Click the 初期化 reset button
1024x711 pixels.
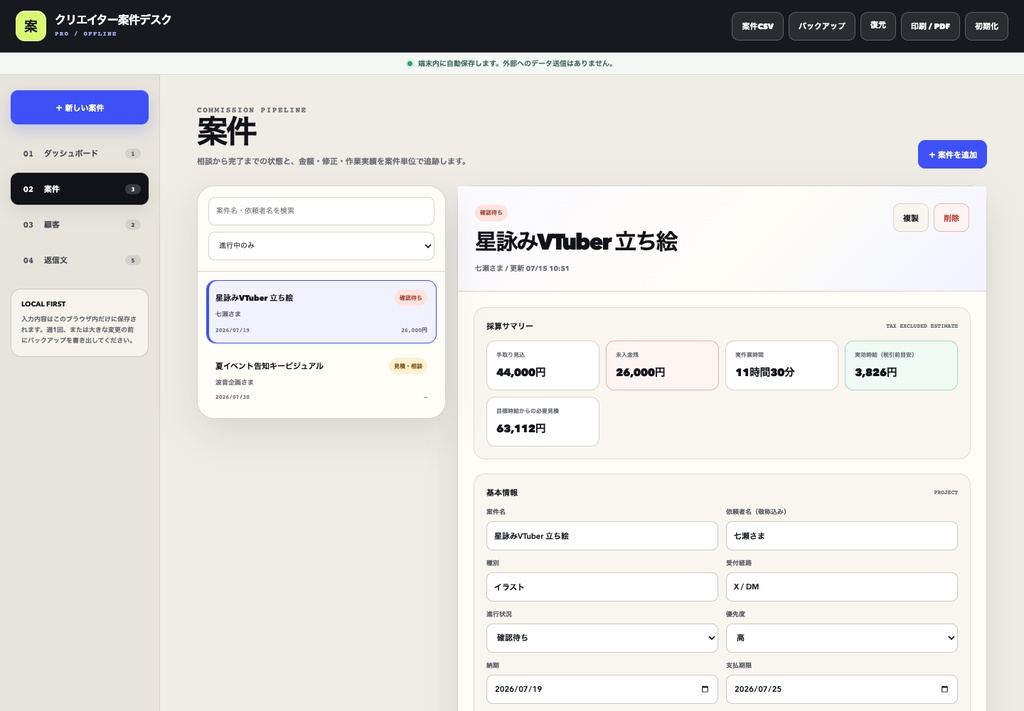click(986, 26)
